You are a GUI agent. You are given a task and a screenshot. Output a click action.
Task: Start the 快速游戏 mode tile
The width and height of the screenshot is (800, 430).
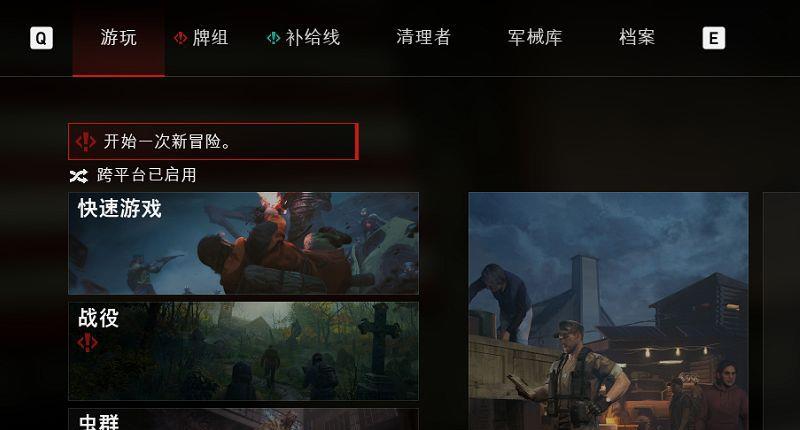(x=243, y=243)
